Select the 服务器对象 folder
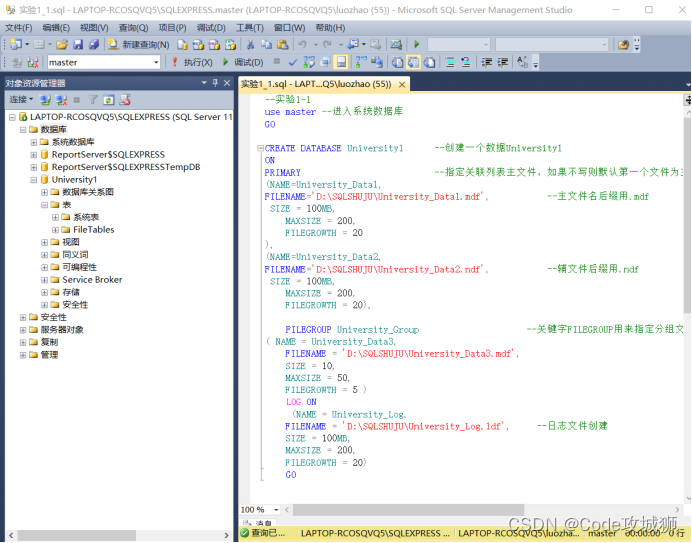The image size is (692, 543). click(62, 330)
